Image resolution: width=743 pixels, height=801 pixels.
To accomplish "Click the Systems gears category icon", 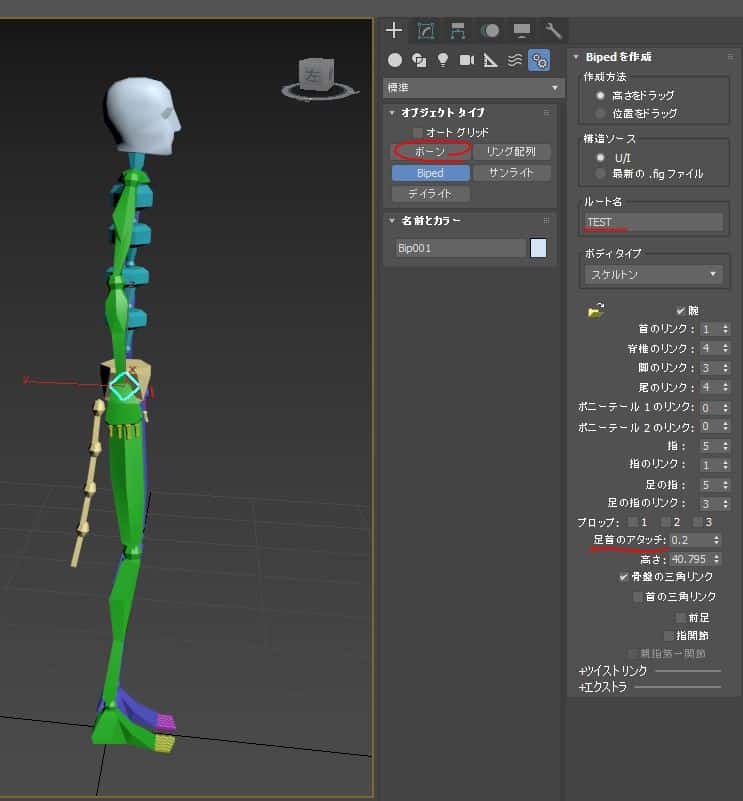I will pos(539,60).
